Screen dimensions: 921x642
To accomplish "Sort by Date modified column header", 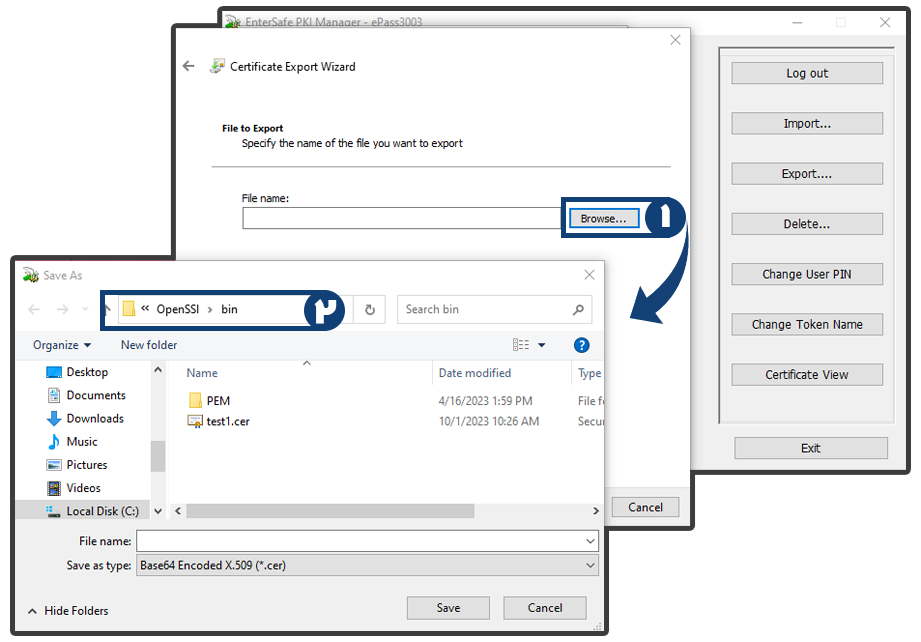I will click(475, 373).
